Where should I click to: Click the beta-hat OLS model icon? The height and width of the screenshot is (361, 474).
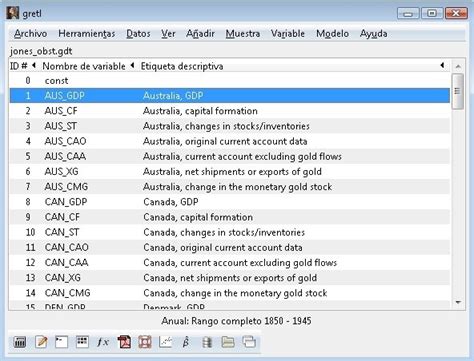click(186, 342)
